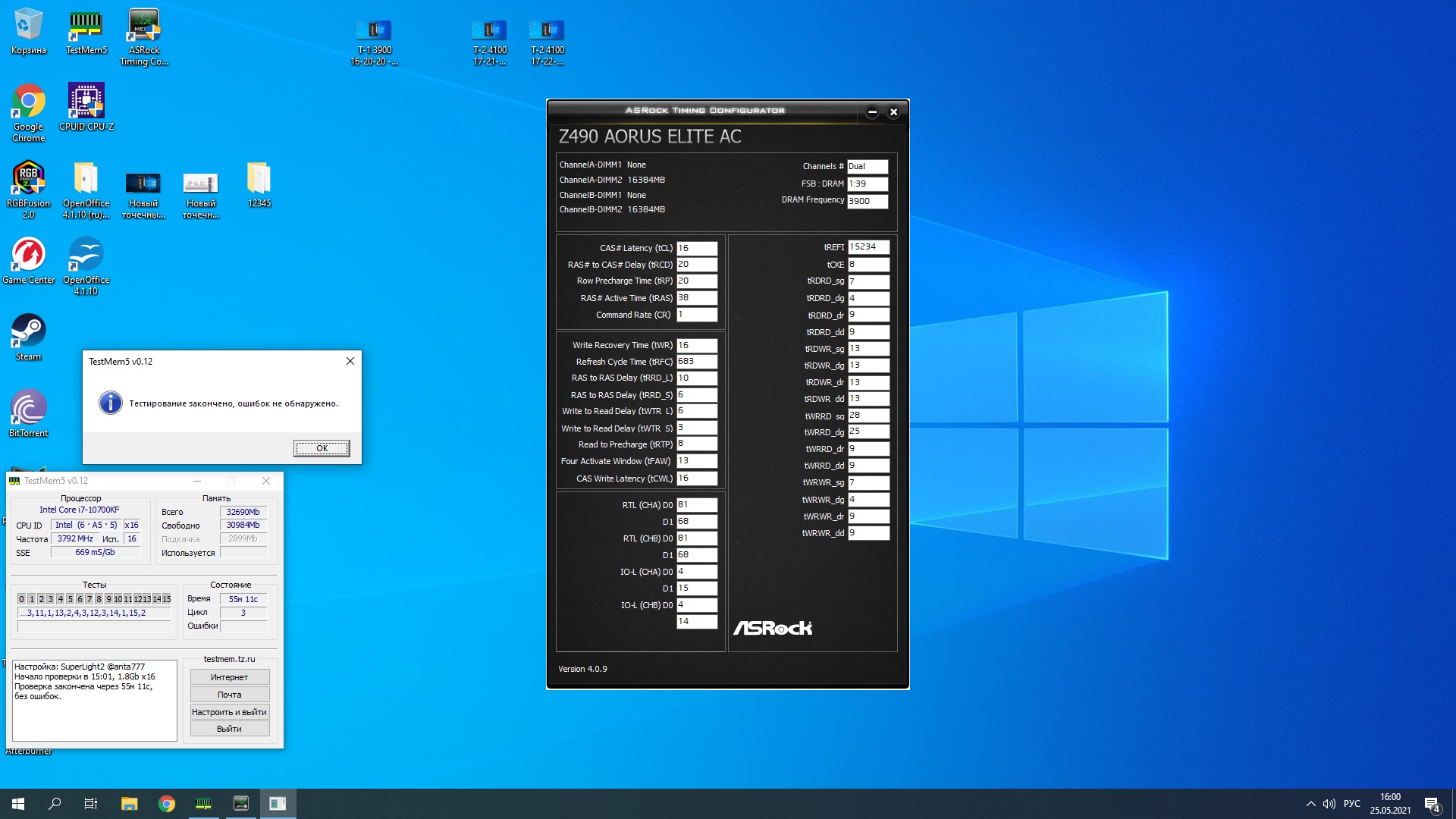The height and width of the screenshot is (819, 1456).
Task: Open notification center icon
Action: 1432,804
